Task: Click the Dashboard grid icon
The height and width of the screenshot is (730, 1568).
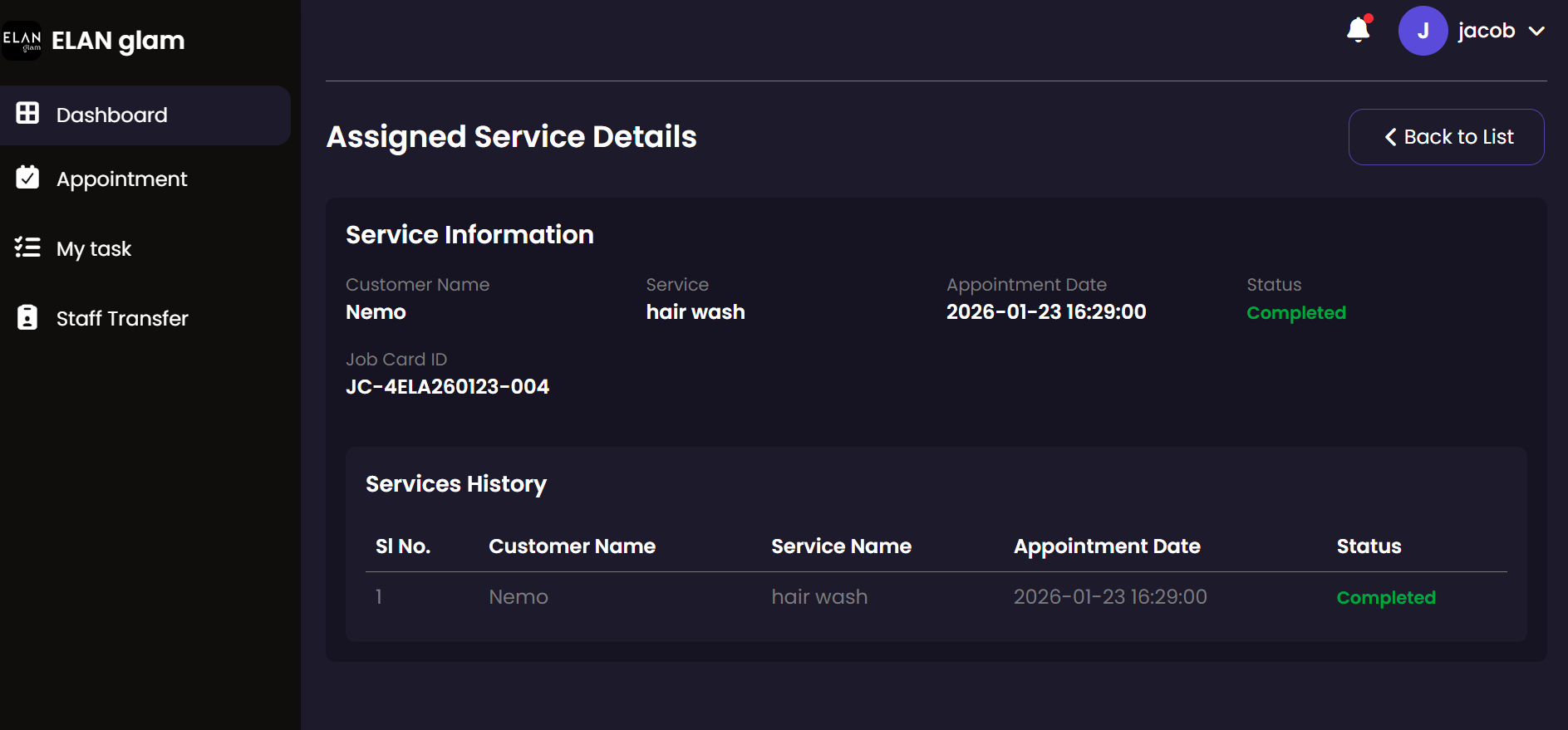Action: 27,114
